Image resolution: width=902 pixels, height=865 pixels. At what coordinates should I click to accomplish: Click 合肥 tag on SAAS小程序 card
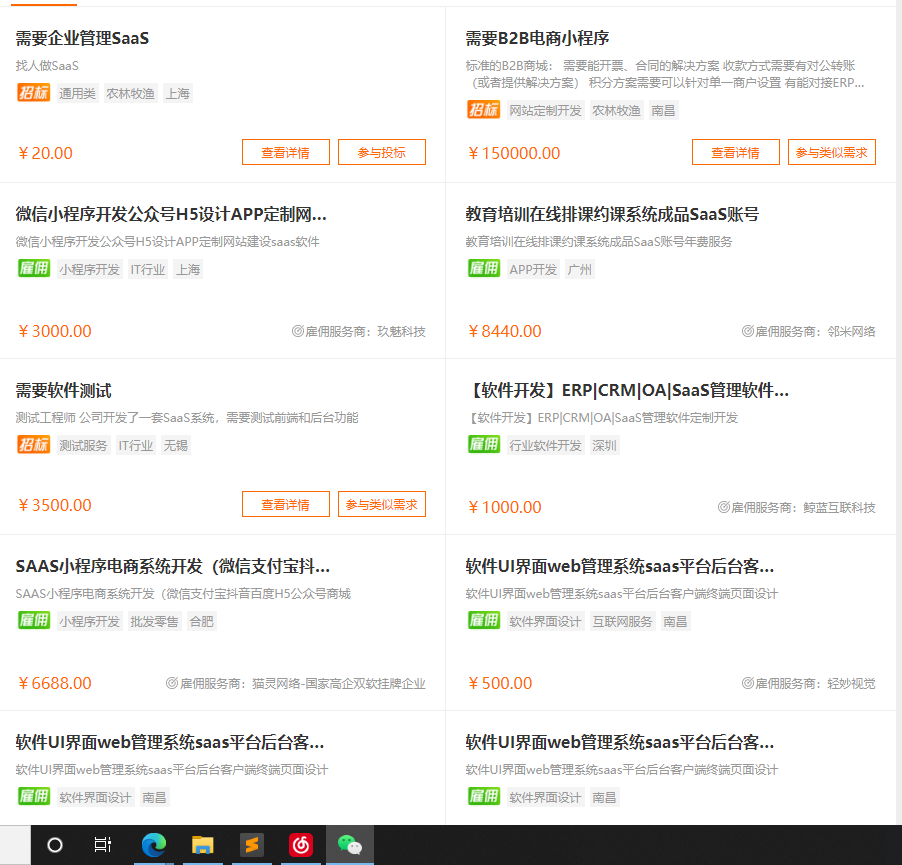coord(201,621)
